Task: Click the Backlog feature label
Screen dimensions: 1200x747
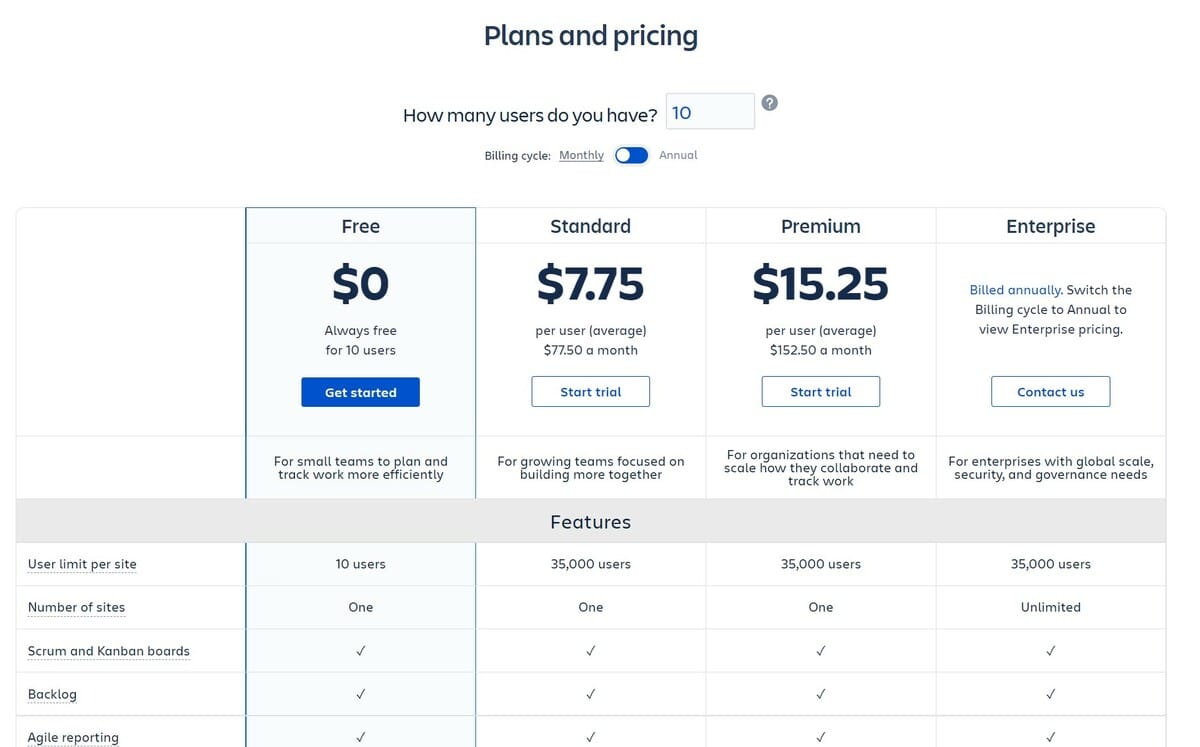Action: click(x=52, y=694)
